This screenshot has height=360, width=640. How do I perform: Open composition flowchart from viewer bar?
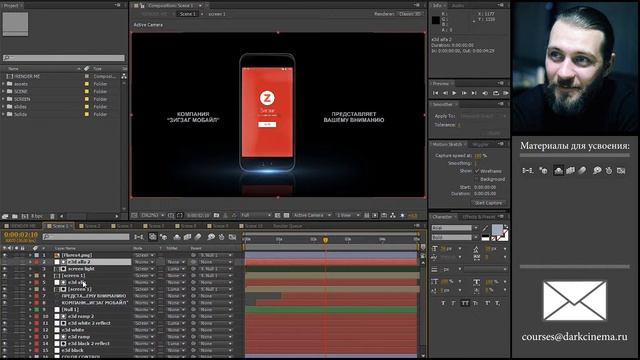coord(393,215)
